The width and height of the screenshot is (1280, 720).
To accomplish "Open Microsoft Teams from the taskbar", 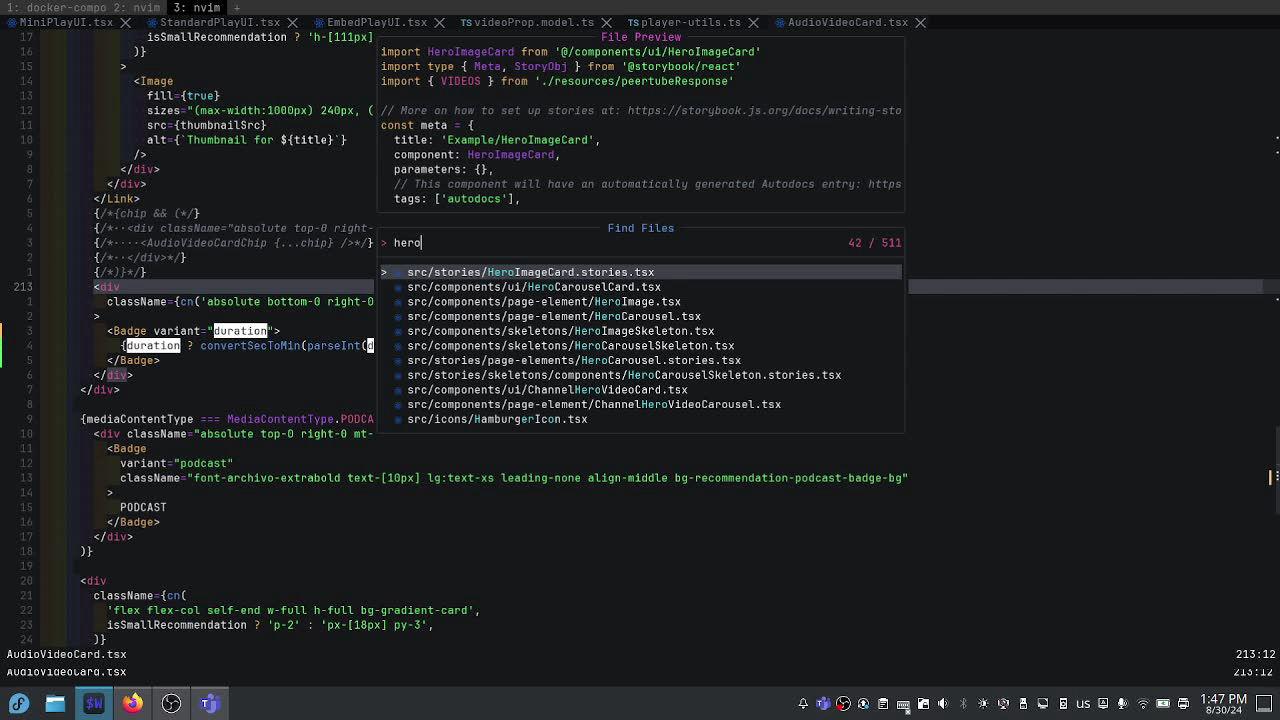I will point(209,703).
